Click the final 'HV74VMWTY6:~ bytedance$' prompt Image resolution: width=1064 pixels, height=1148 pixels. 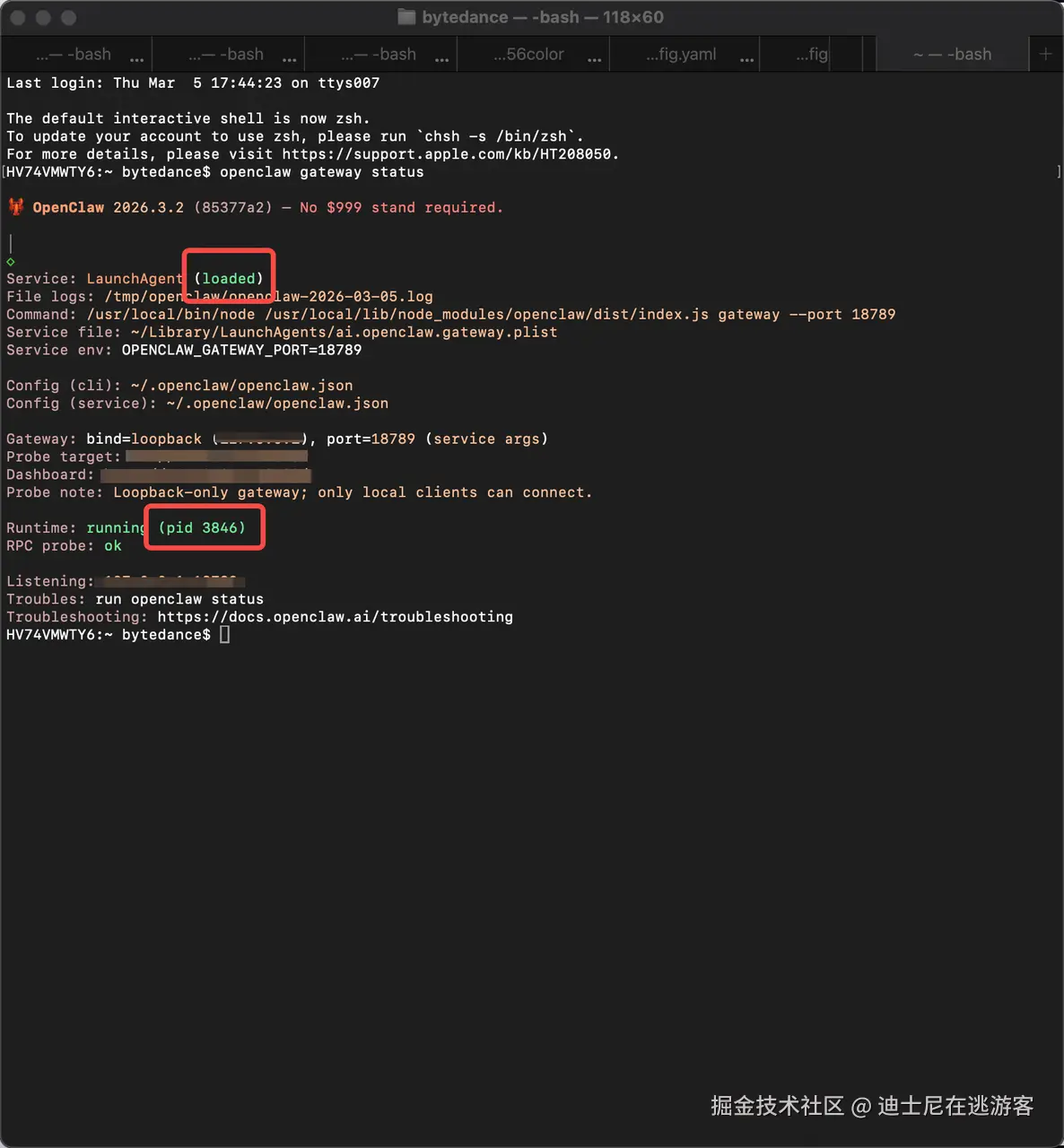click(109, 635)
